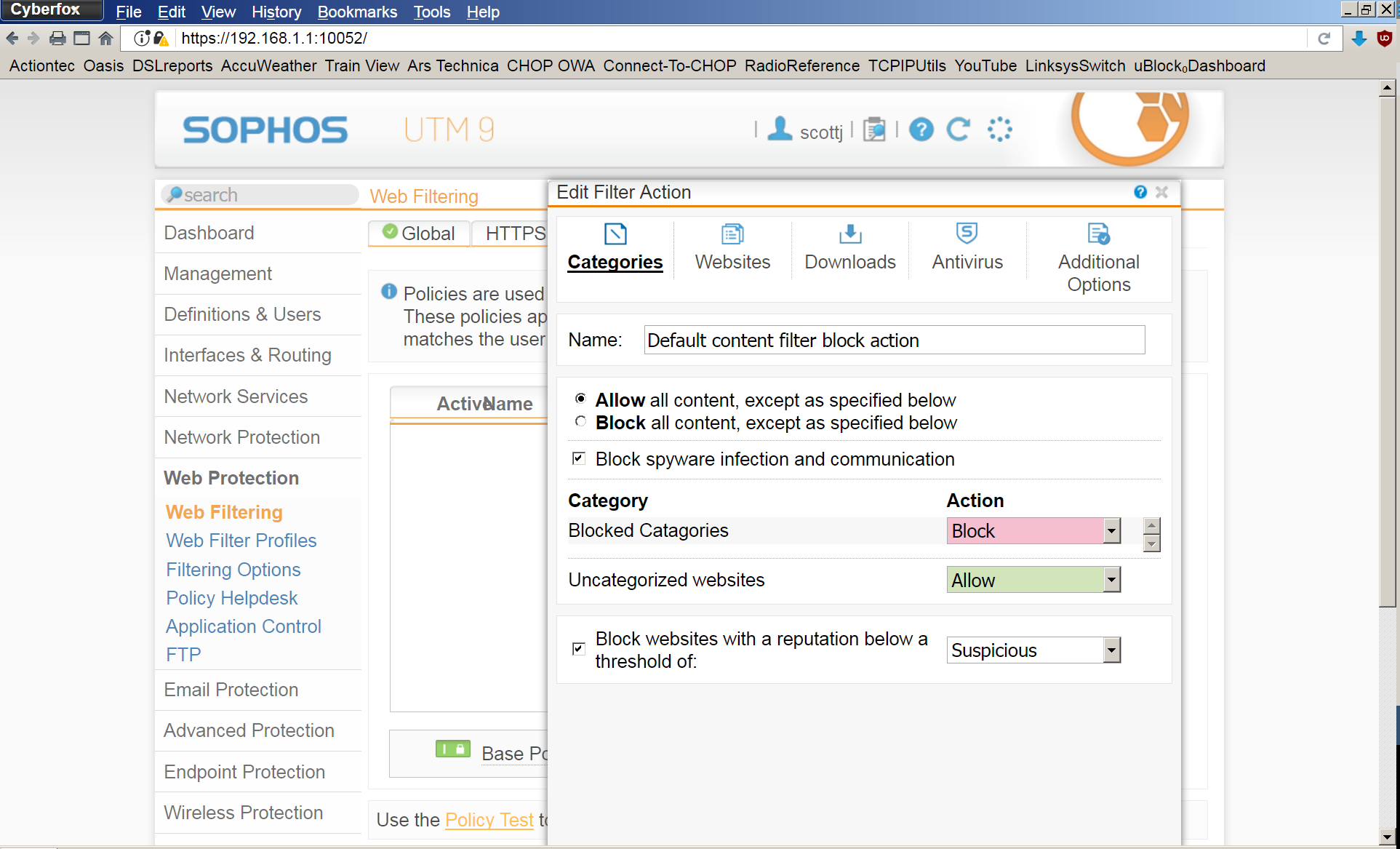This screenshot has height=849, width=1400.
Task: Click the sidebar search field
Action: pyautogui.click(x=260, y=195)
